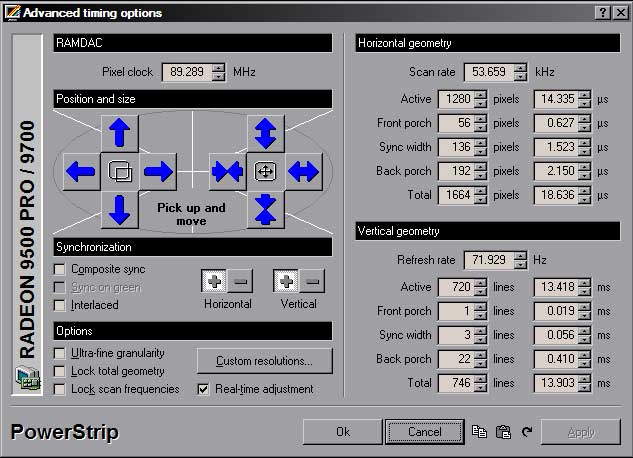
Task: Widen horizontal size with the outward arrows
Action: [x=304, y=171]
